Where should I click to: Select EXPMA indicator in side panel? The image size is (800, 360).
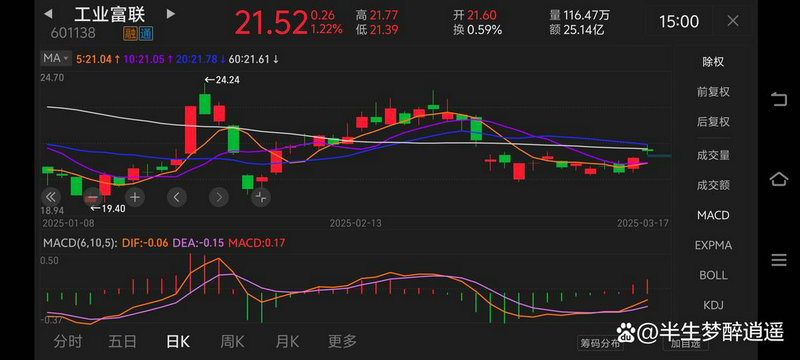(x=713, y=245)
